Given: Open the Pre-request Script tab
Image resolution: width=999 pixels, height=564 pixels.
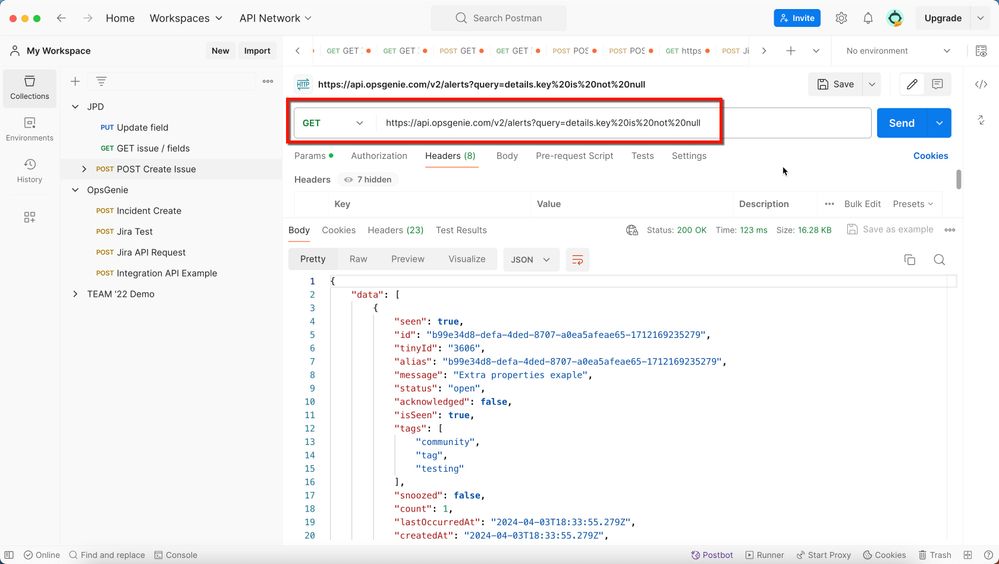Looking at the screenshot, I should tap(574, 156).
